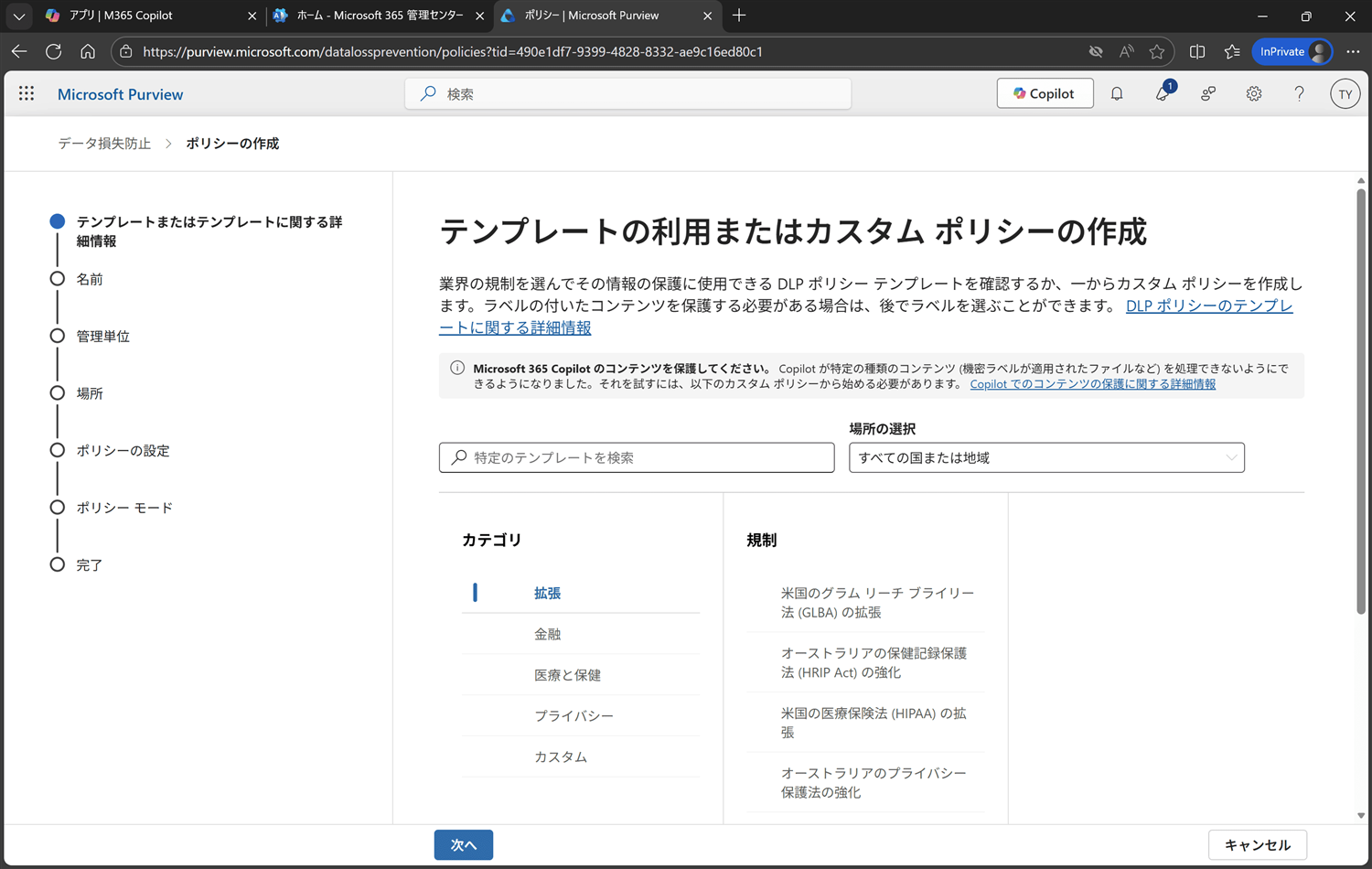This screenshot has height=869, width=1372.
Task: Activate the read aloud icon
Action: point(1127,51)
